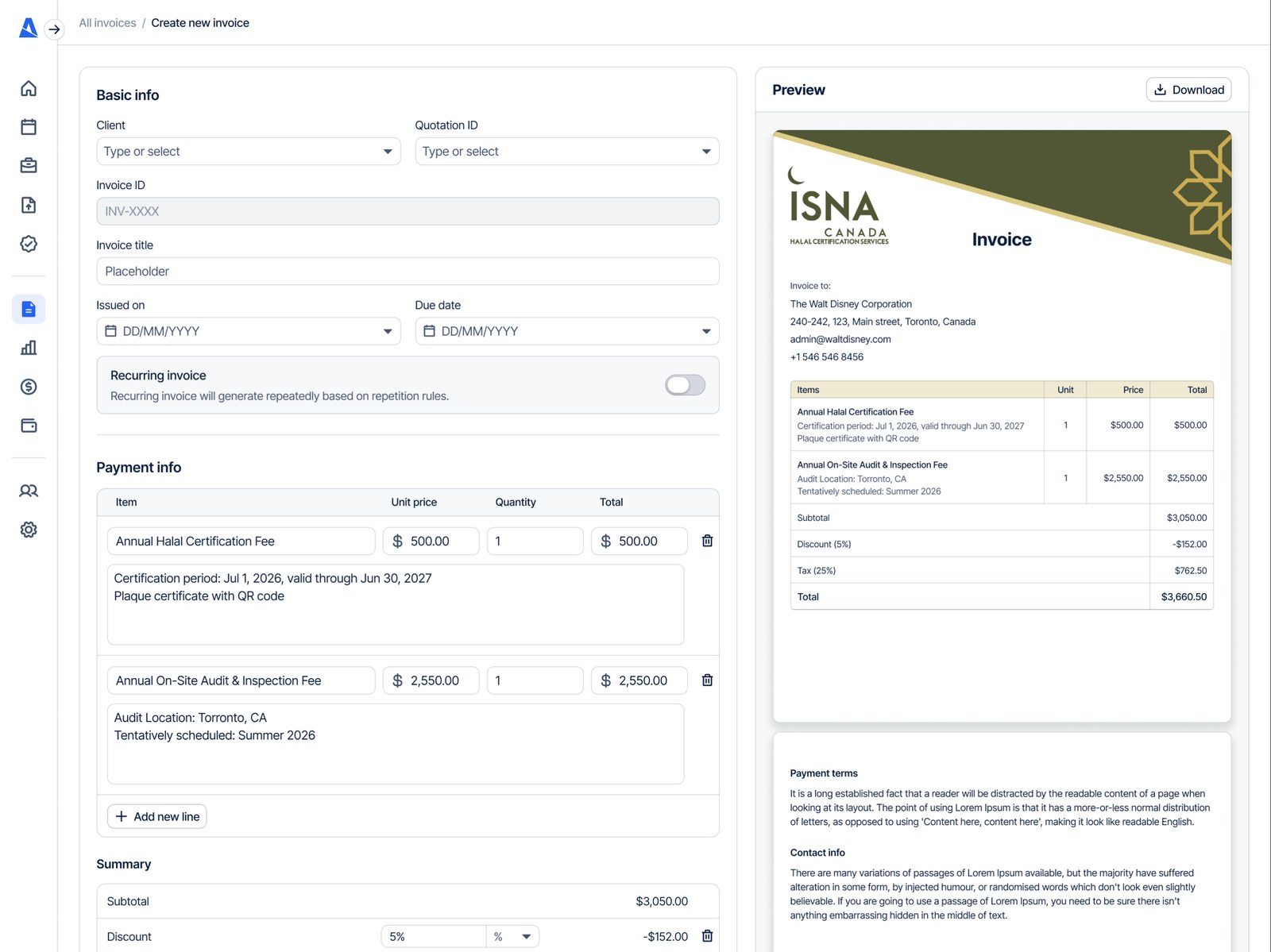The image size is (1271, 952).
Task: Click Add new line button
Action: pyautogui.click(x=157, y=816)
